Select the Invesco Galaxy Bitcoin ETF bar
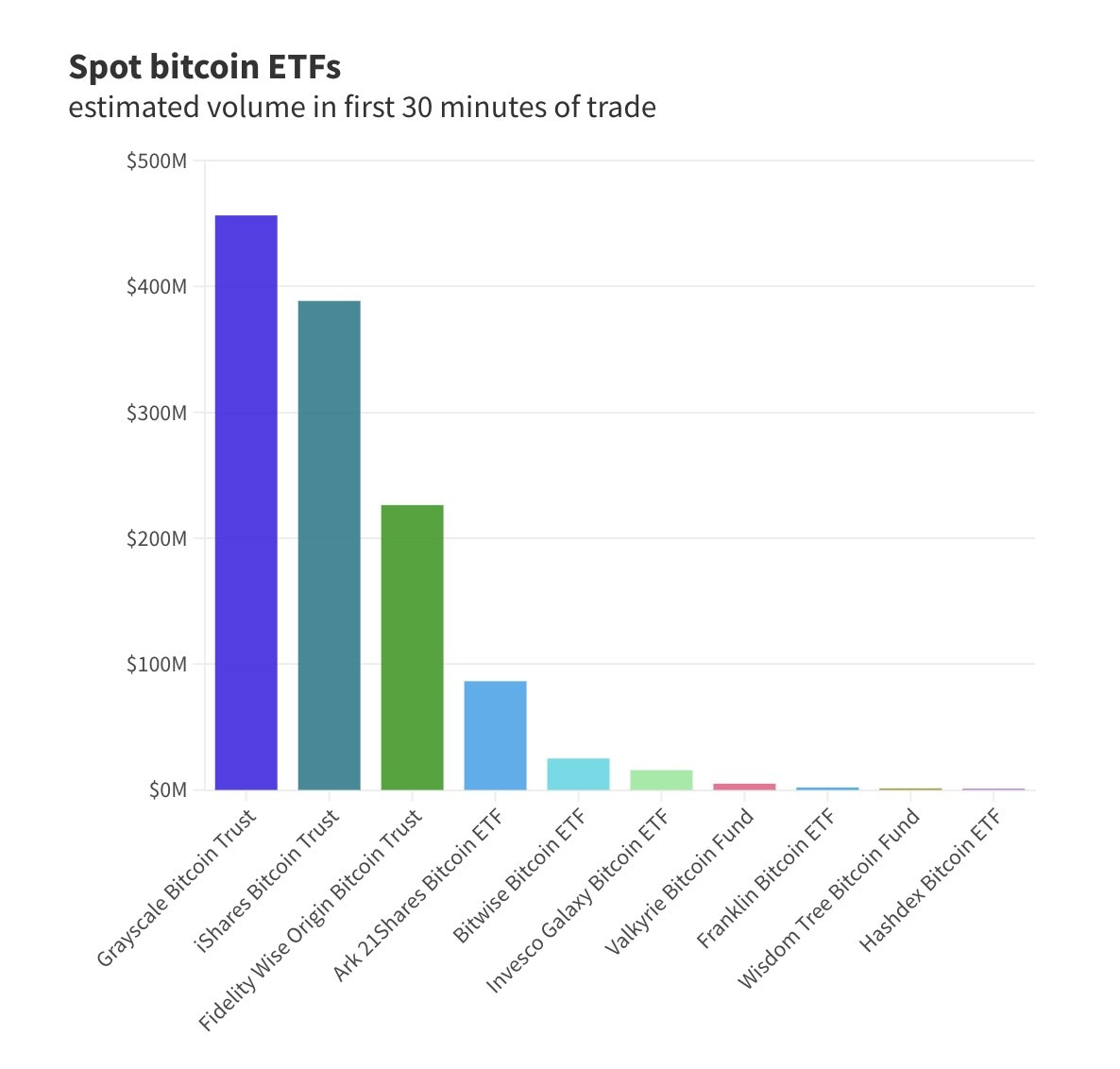 [661, 780]
